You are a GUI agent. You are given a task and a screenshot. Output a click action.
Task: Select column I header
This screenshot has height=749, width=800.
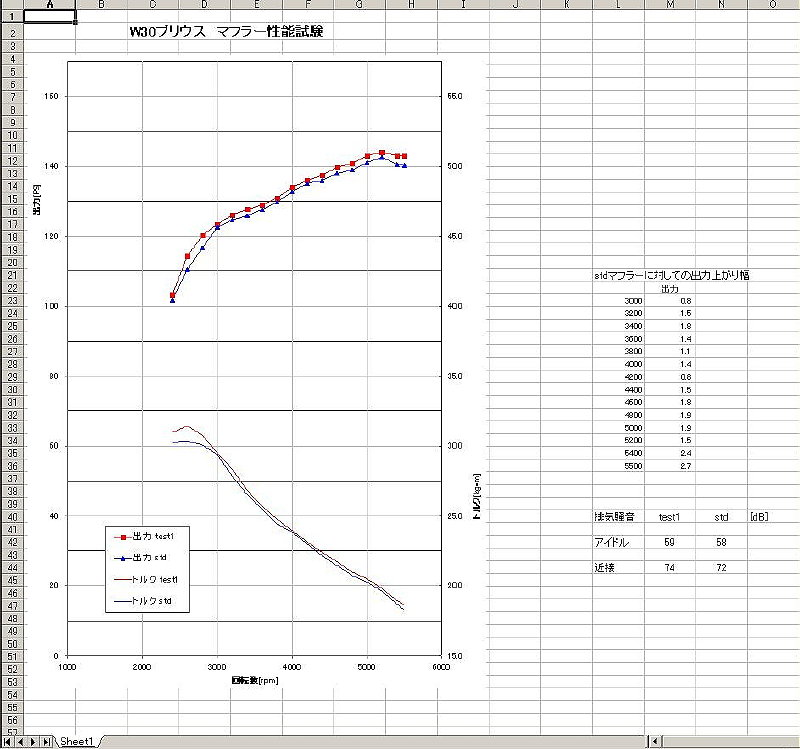pyautogui.click(x=463, y=5)
